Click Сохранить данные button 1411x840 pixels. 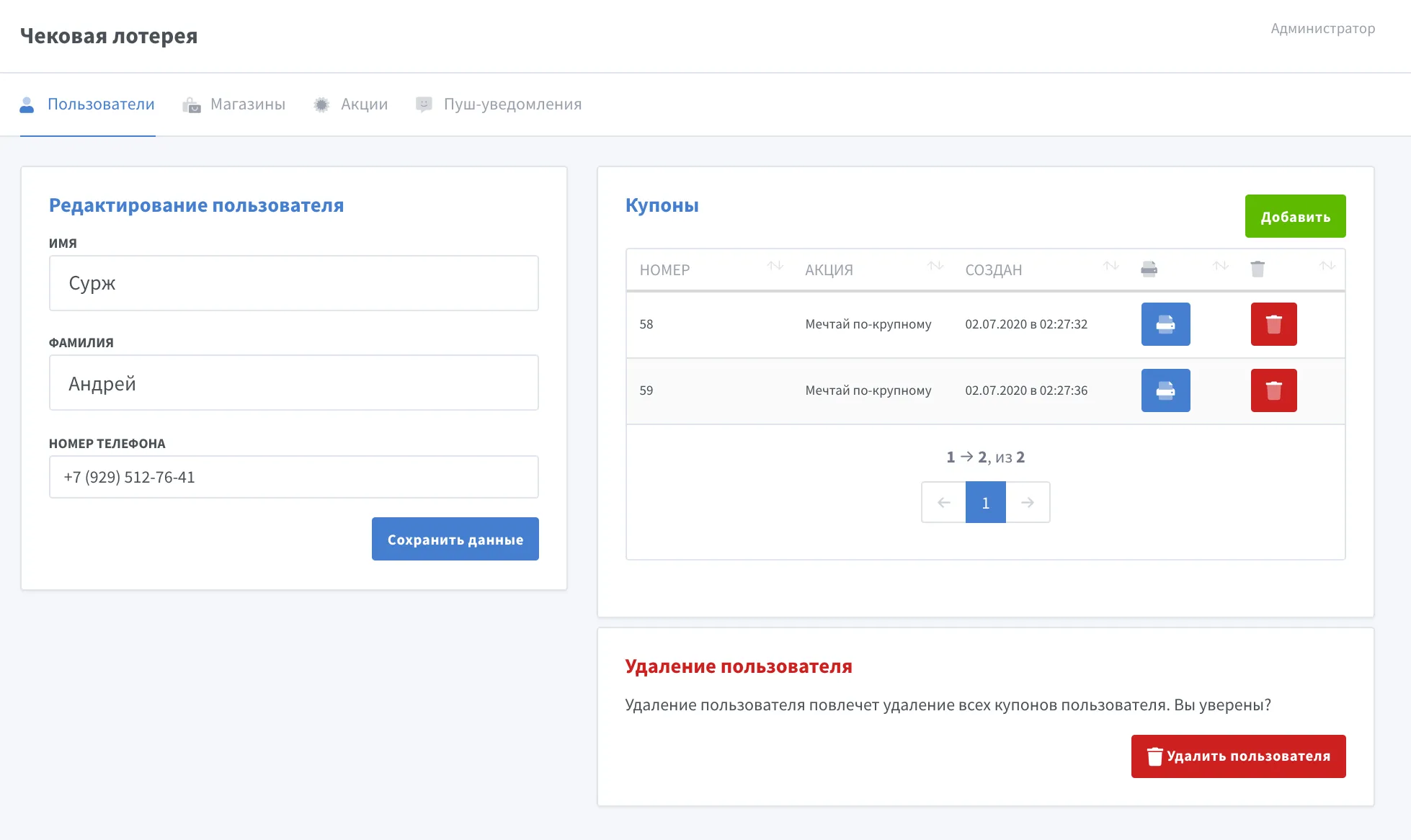pyautogui.click(x=455, y=539)
